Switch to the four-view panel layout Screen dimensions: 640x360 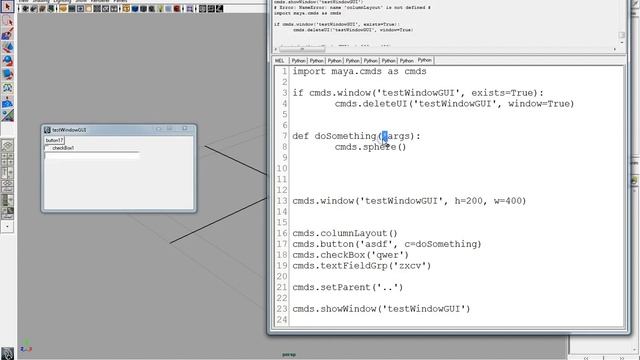(x=7, y=159)
